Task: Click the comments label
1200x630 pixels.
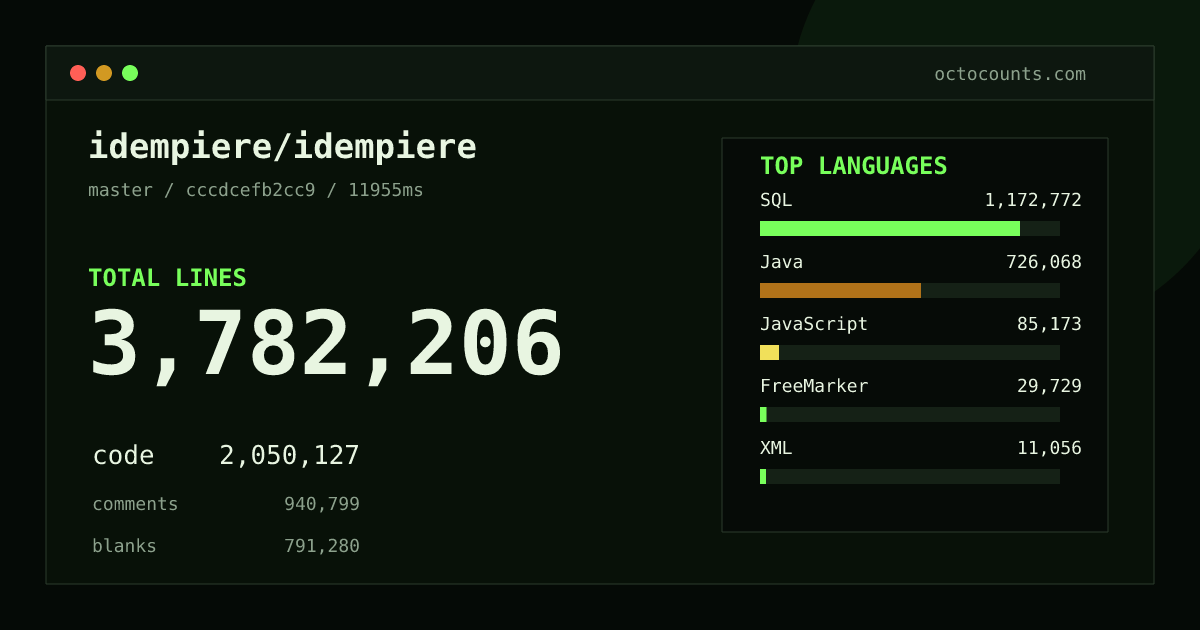Action: (x=135, y=504)
